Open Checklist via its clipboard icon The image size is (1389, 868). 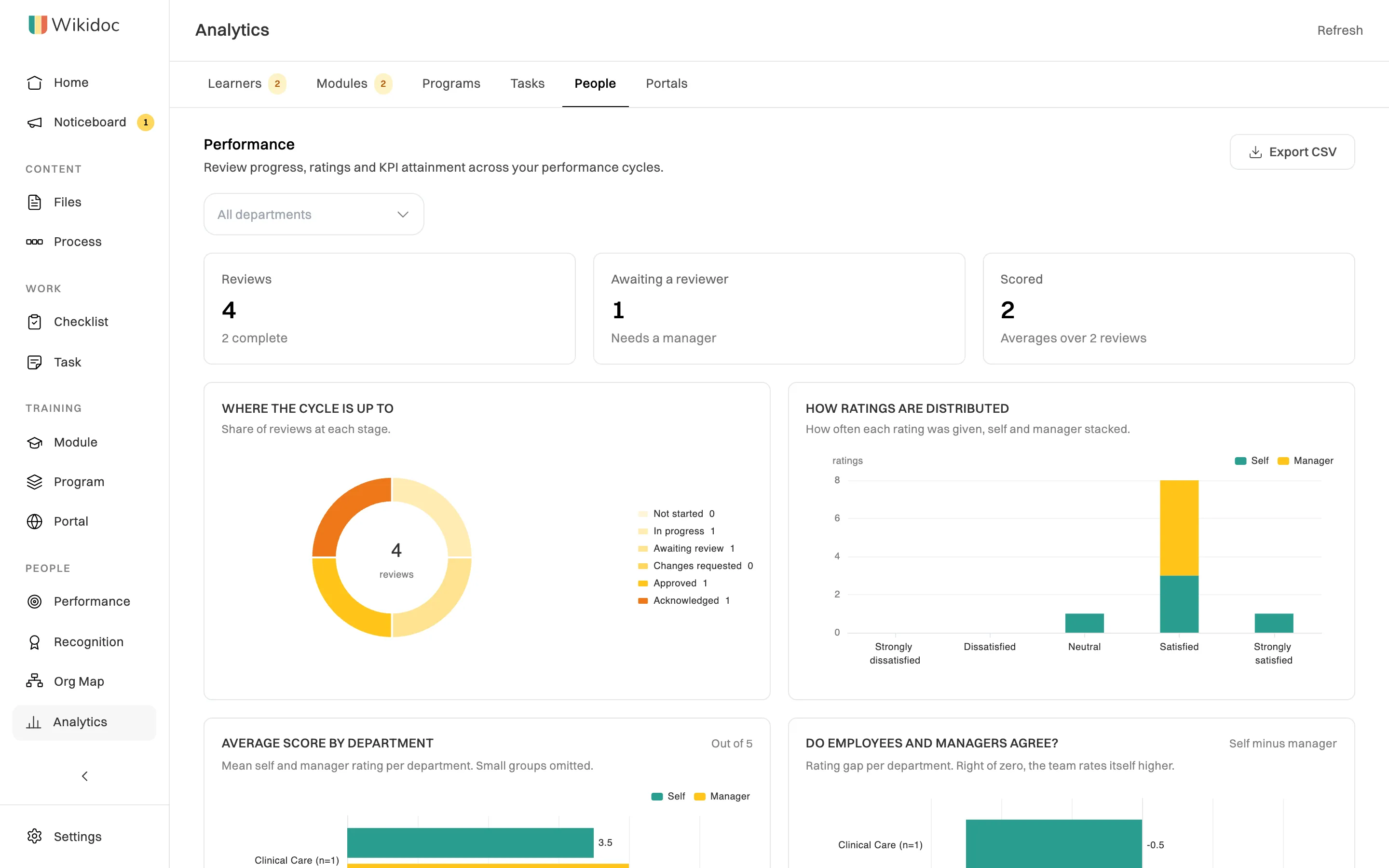coord(34,322)
